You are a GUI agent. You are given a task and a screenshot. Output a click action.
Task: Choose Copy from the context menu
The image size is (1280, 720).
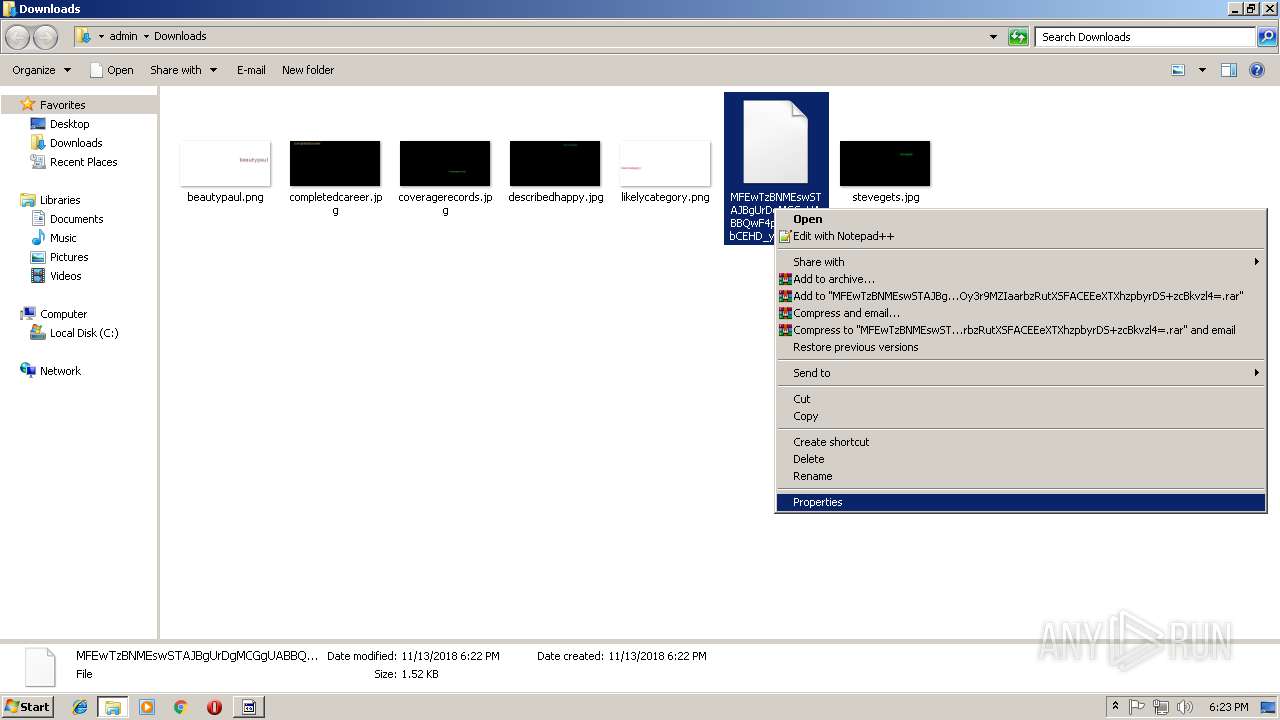pos(1020,416)
